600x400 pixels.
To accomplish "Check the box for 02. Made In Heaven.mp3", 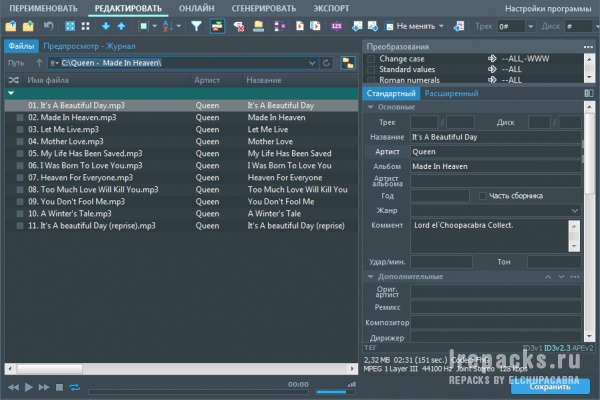I will tap(20, 118).
